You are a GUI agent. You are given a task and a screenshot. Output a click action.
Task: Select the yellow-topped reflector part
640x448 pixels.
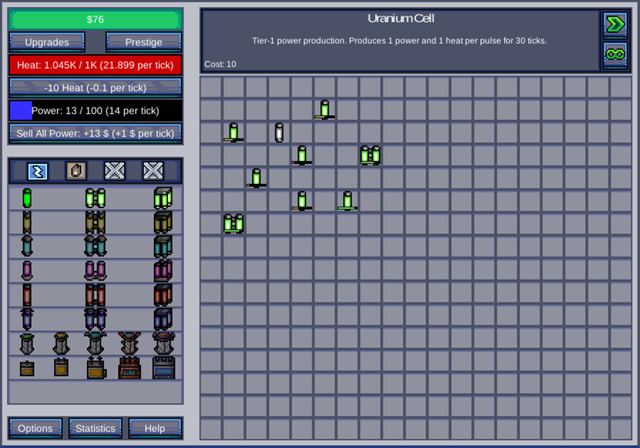[x=61, y=344]
